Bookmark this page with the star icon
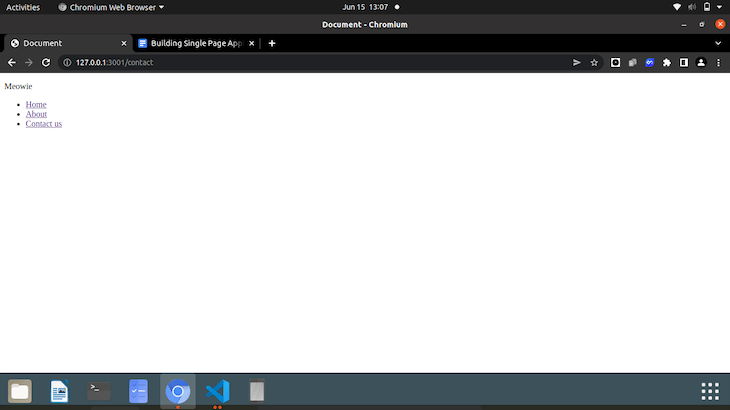The height and width of the screenshot is (410, 730). coord(594,62)
